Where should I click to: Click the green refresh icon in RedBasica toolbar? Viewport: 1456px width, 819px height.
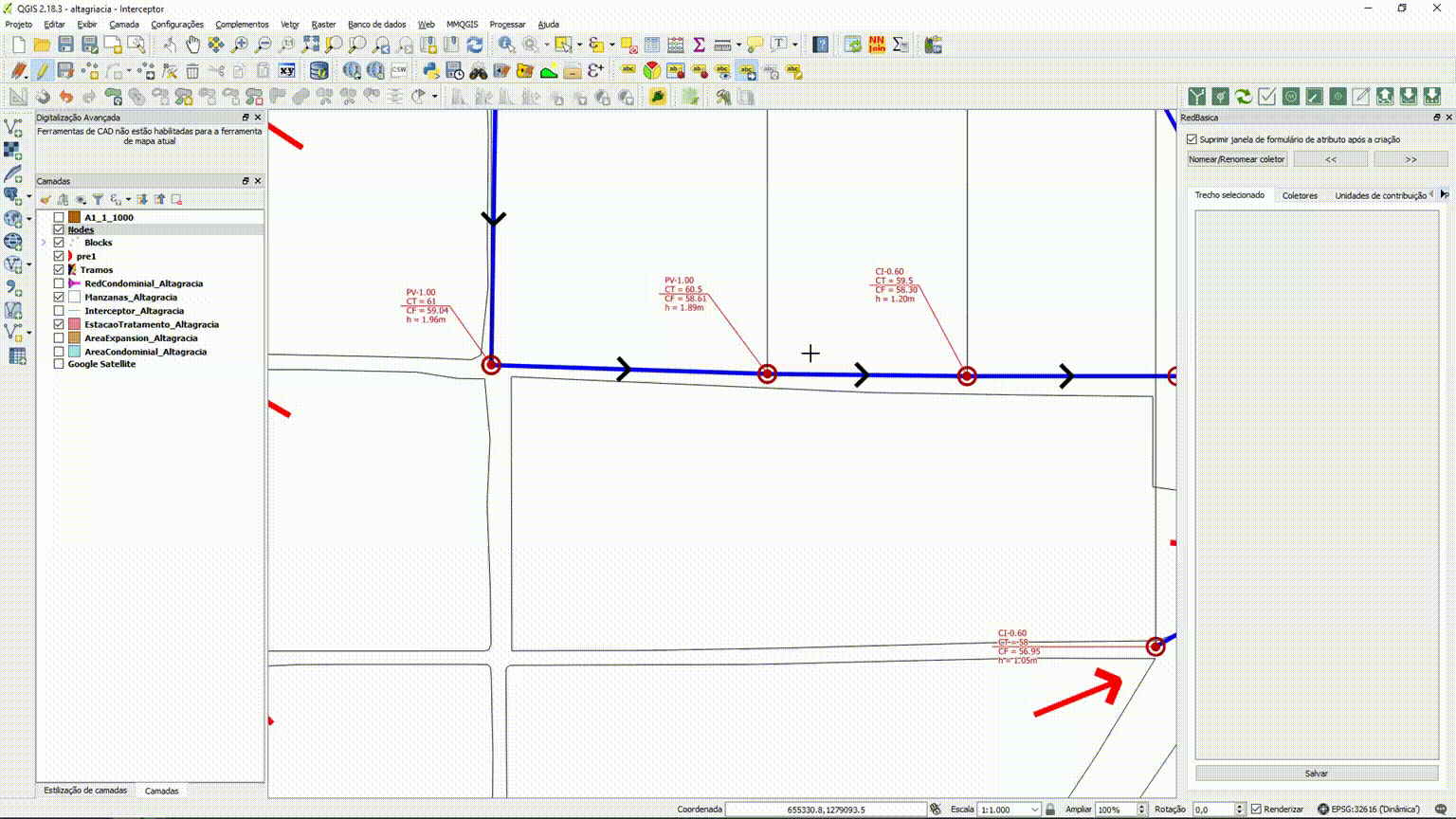click(1243, 97)
